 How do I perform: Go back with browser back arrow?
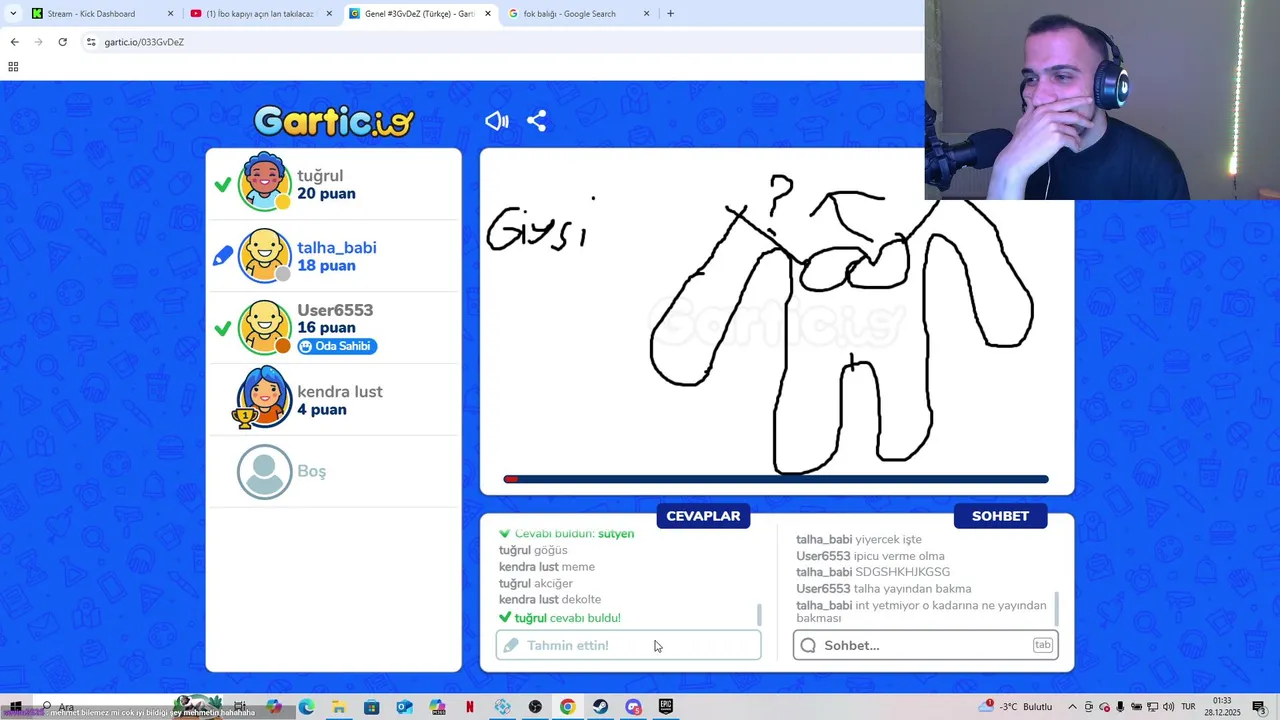pos(14,42)
